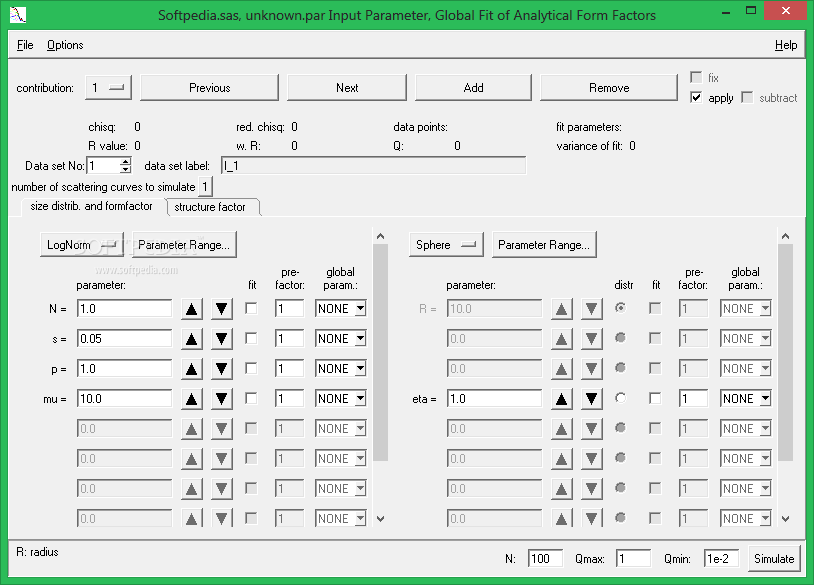This screenshot has width=814, height=585.
Task: Click the mu value field showing 10.0
Action: tap(125, 399)
